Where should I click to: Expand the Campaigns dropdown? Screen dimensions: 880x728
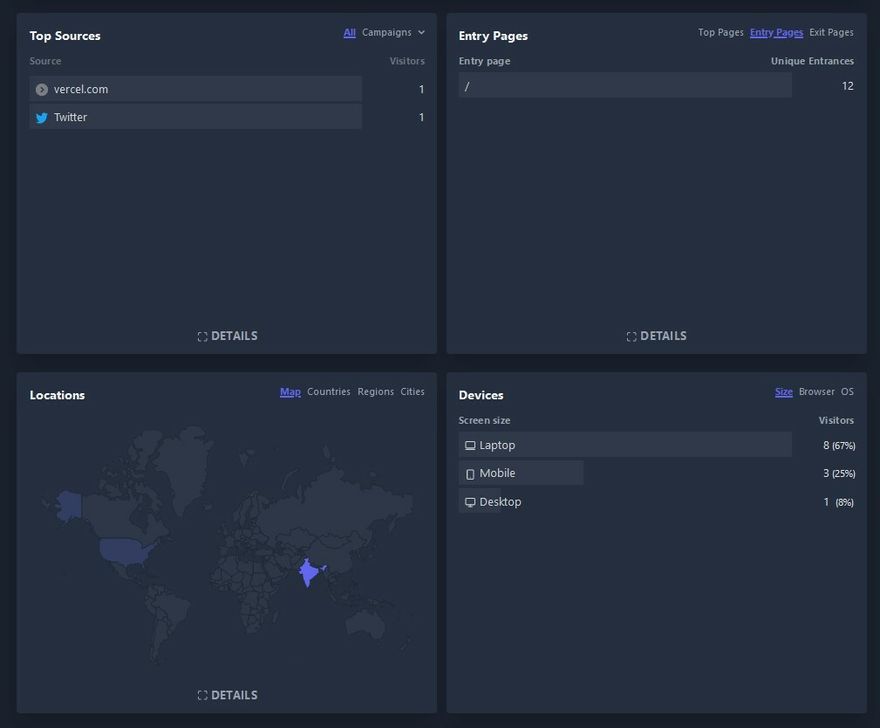coord(393,33)
